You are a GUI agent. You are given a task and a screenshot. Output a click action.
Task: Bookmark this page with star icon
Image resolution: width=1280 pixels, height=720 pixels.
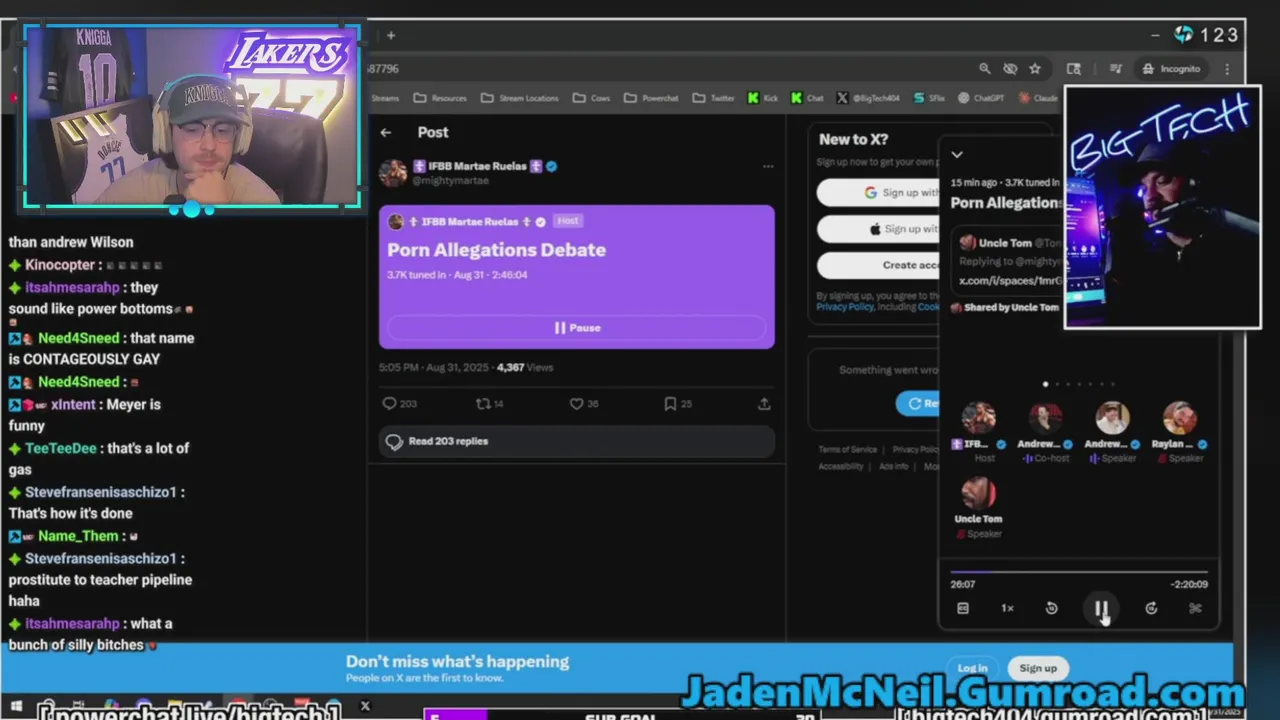1035,69
